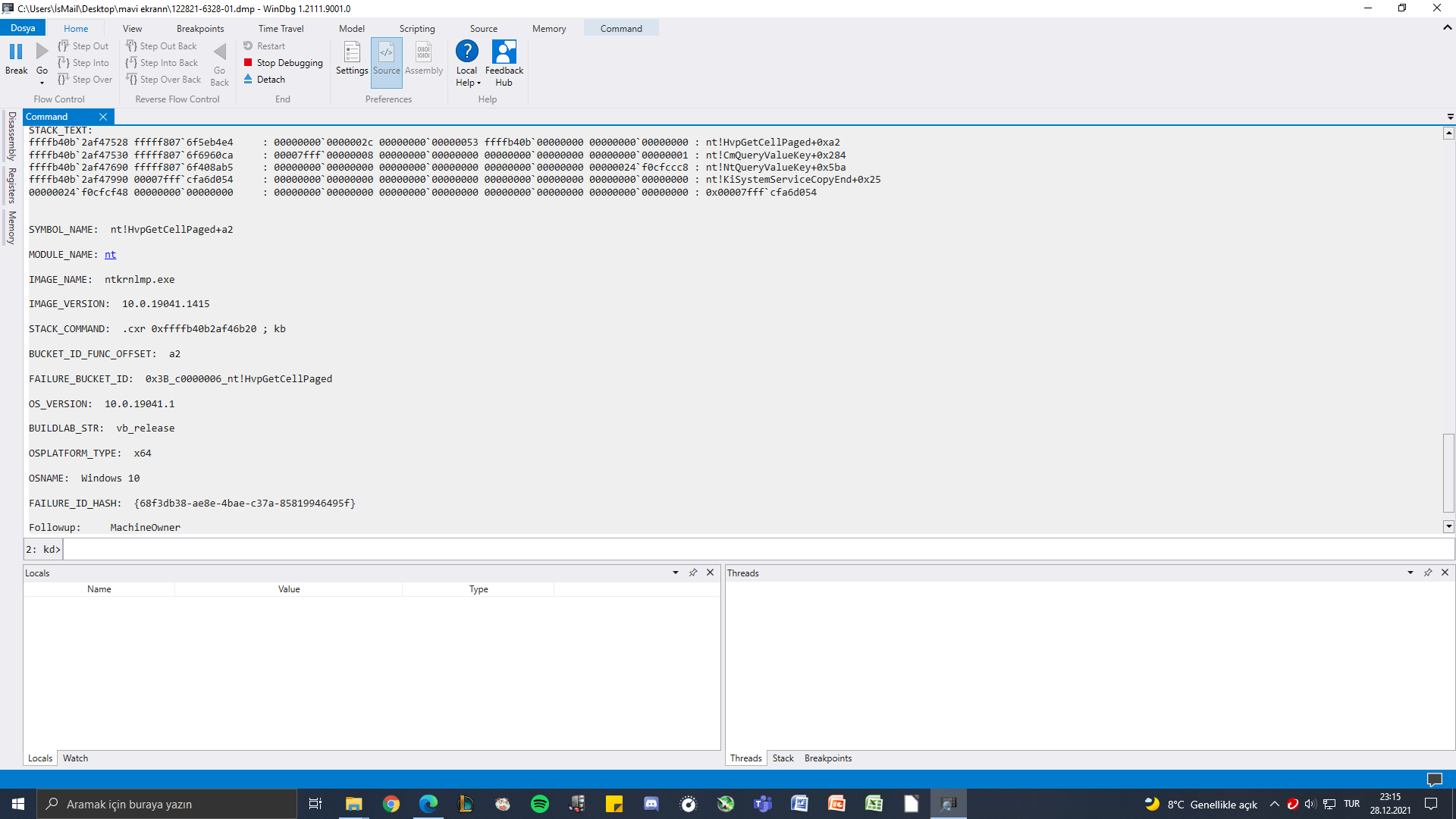1456x819 pixels.
Task: Pin the Locals panel
Action: pos(693,573)
